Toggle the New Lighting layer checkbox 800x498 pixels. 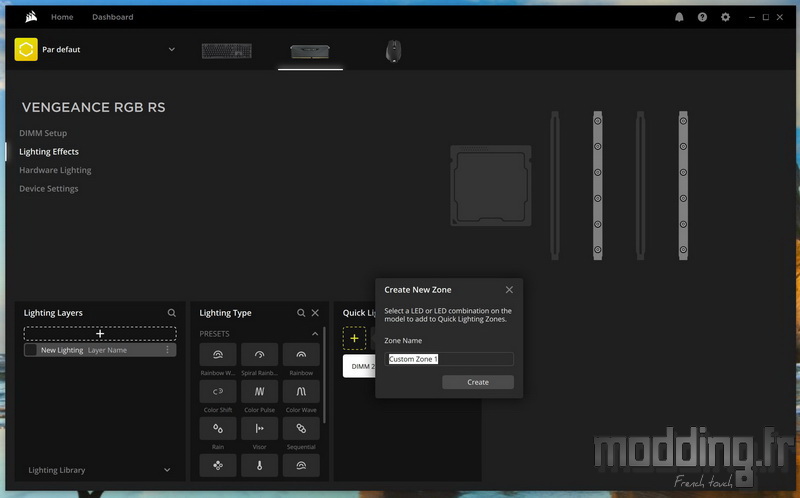[31, 350]
